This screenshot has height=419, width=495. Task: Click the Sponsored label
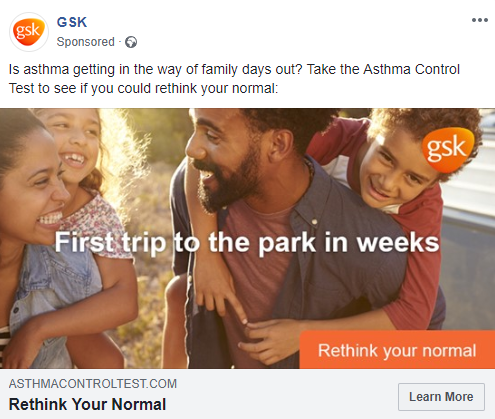(86, 42)
